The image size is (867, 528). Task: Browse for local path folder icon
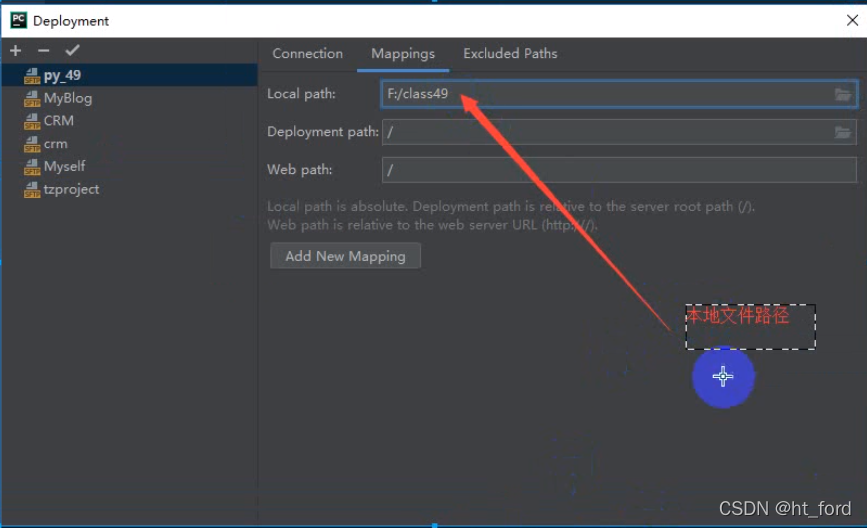[843, 94]
